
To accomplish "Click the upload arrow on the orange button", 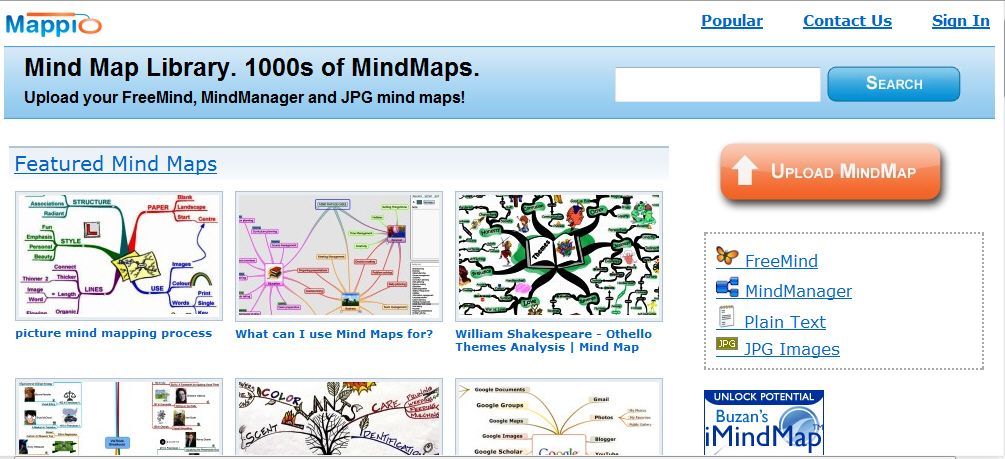I will click(x=745, y=171).
